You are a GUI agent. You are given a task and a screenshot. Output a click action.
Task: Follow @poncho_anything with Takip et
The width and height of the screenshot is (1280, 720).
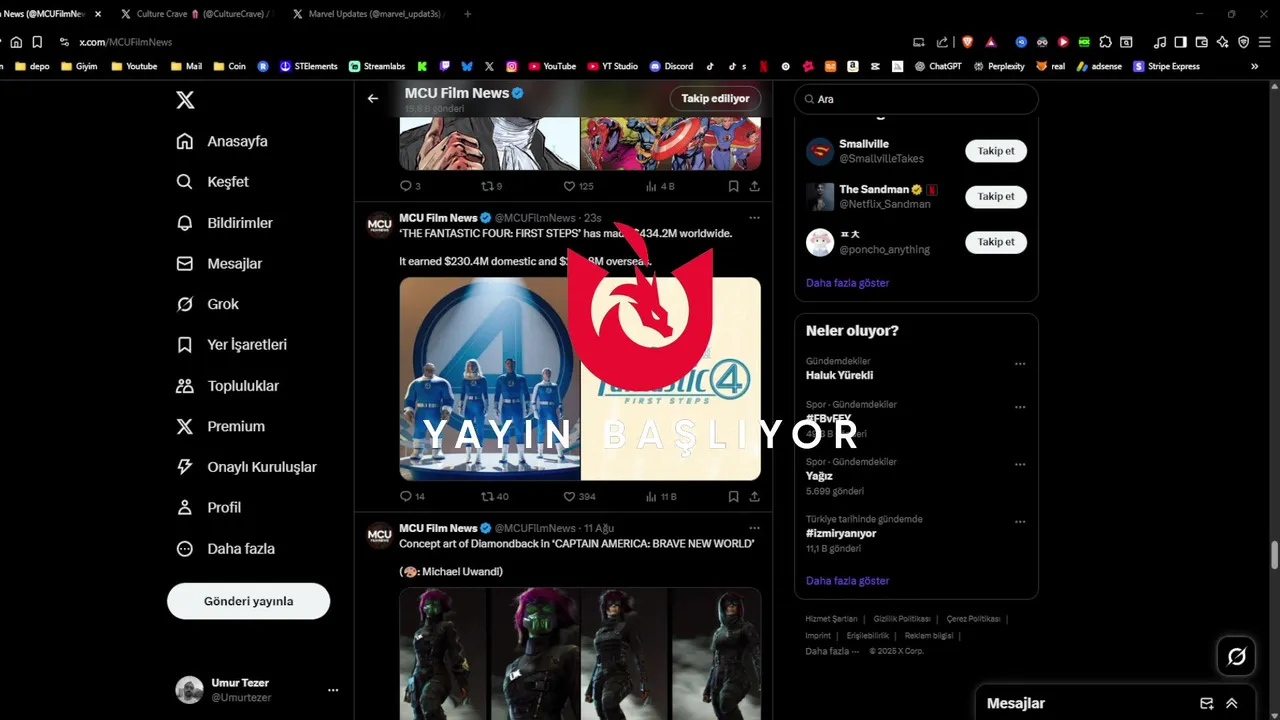point(996,242)
